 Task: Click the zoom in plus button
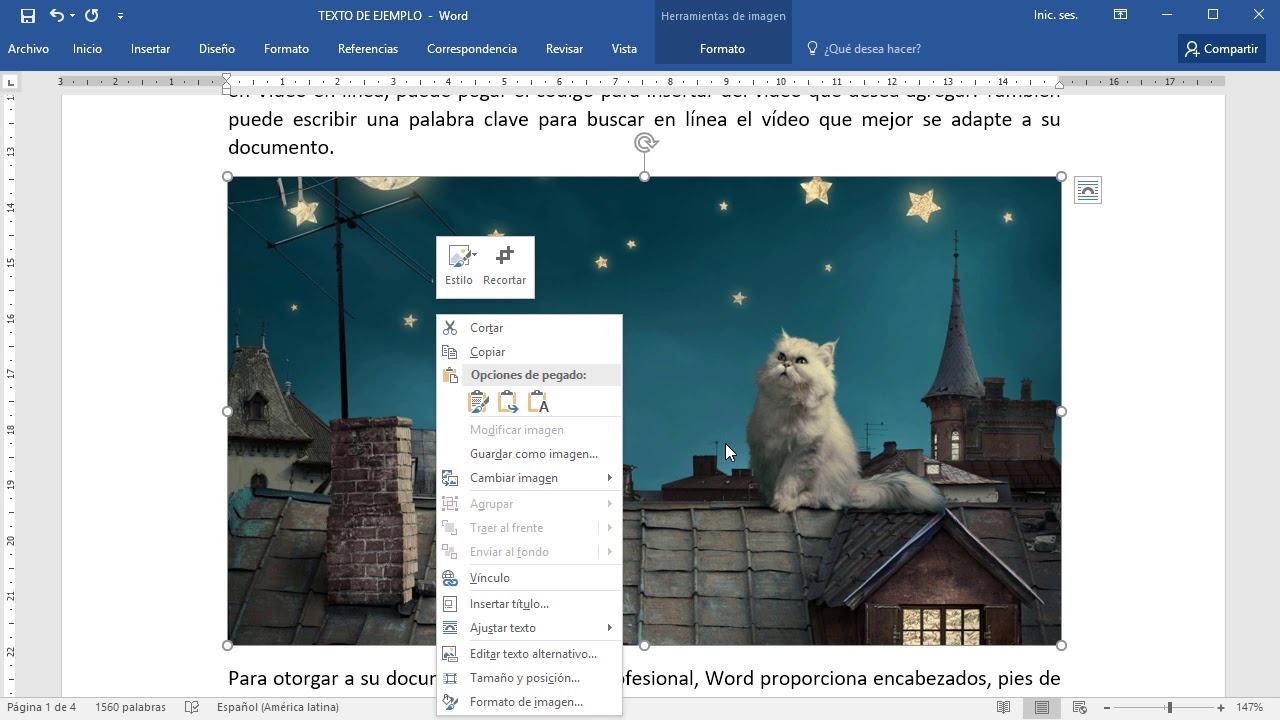[x=1221, y=707]
